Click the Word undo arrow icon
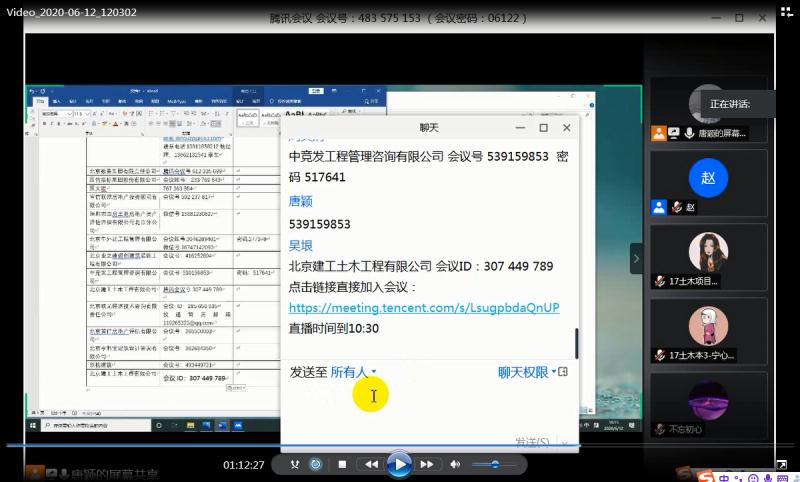The image size is (800, 482). pos(32,91)
